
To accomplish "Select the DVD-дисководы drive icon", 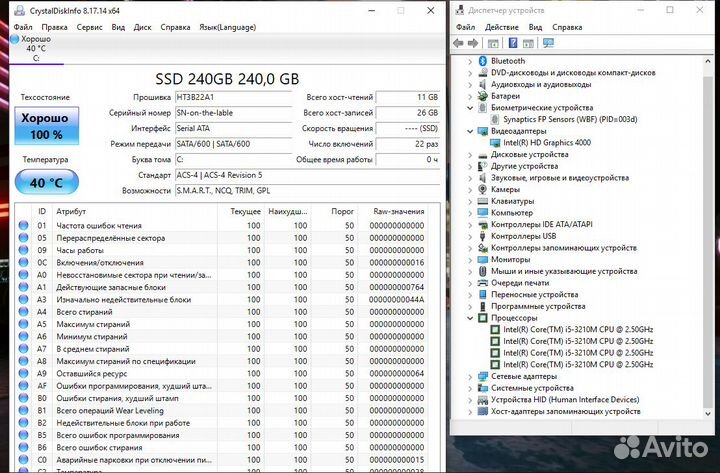I will pos(482,73).
